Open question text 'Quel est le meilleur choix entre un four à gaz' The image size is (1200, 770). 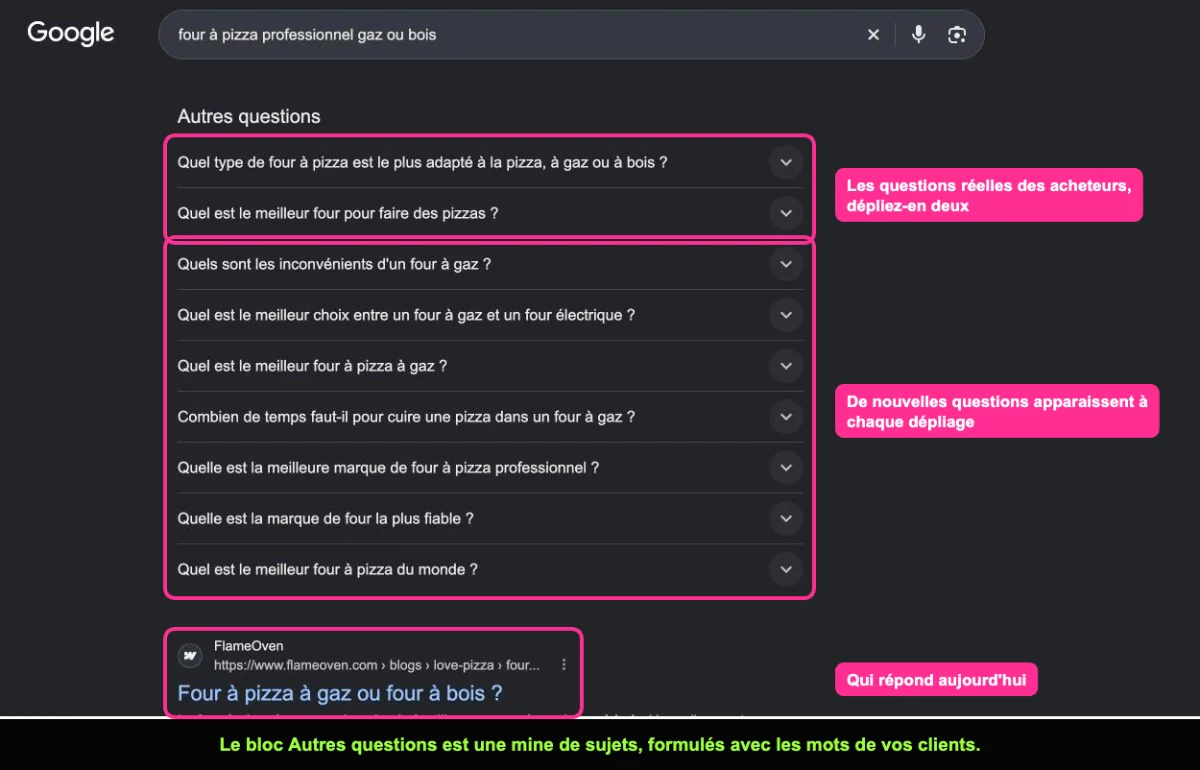(x=406, y=315)
